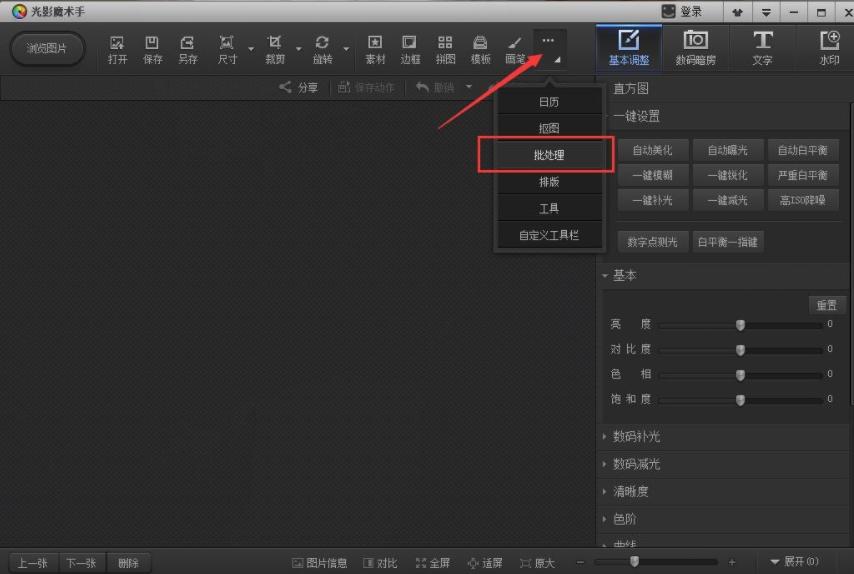This screenshot has width=854, height=574.
Task: Click the skin shirt icon in title bar
Action: (737, 12)
